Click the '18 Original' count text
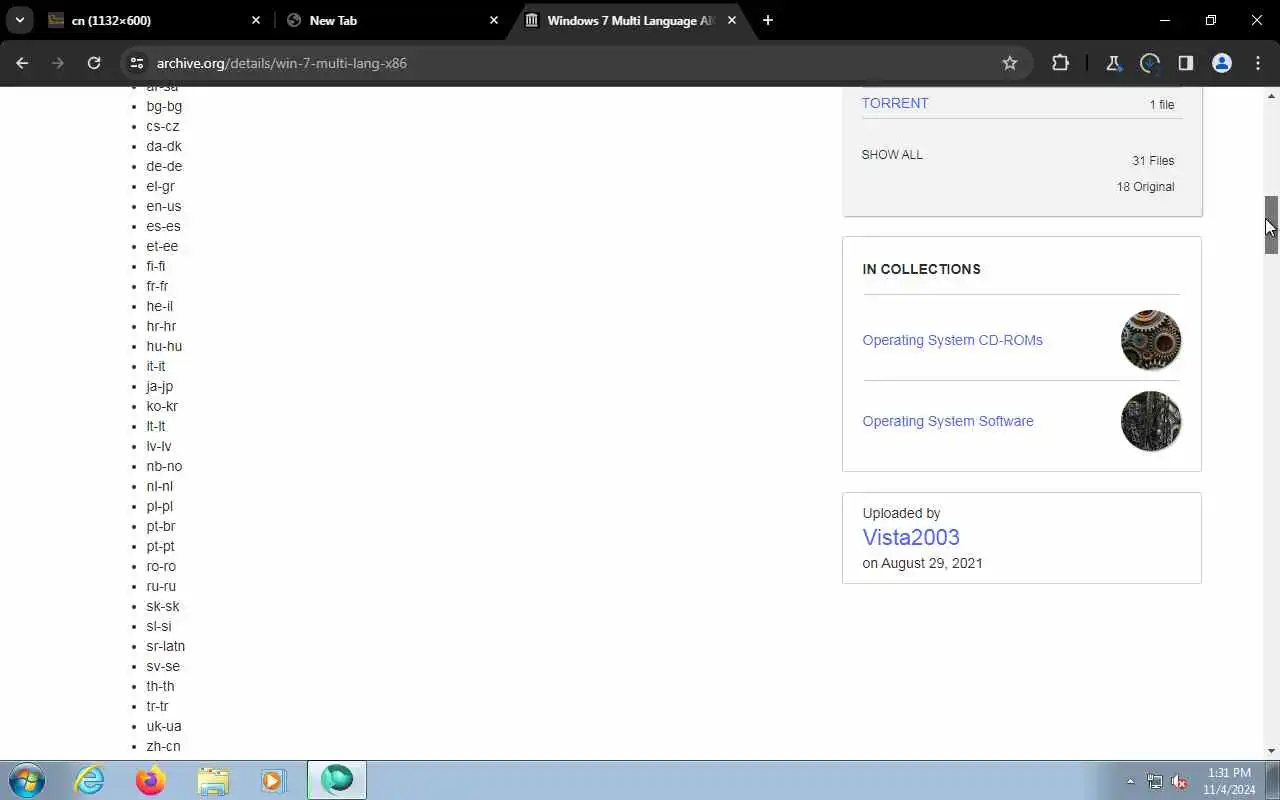Image resolution: width=1280 pixels, height=800 pixels. [x=1145, y=187]
